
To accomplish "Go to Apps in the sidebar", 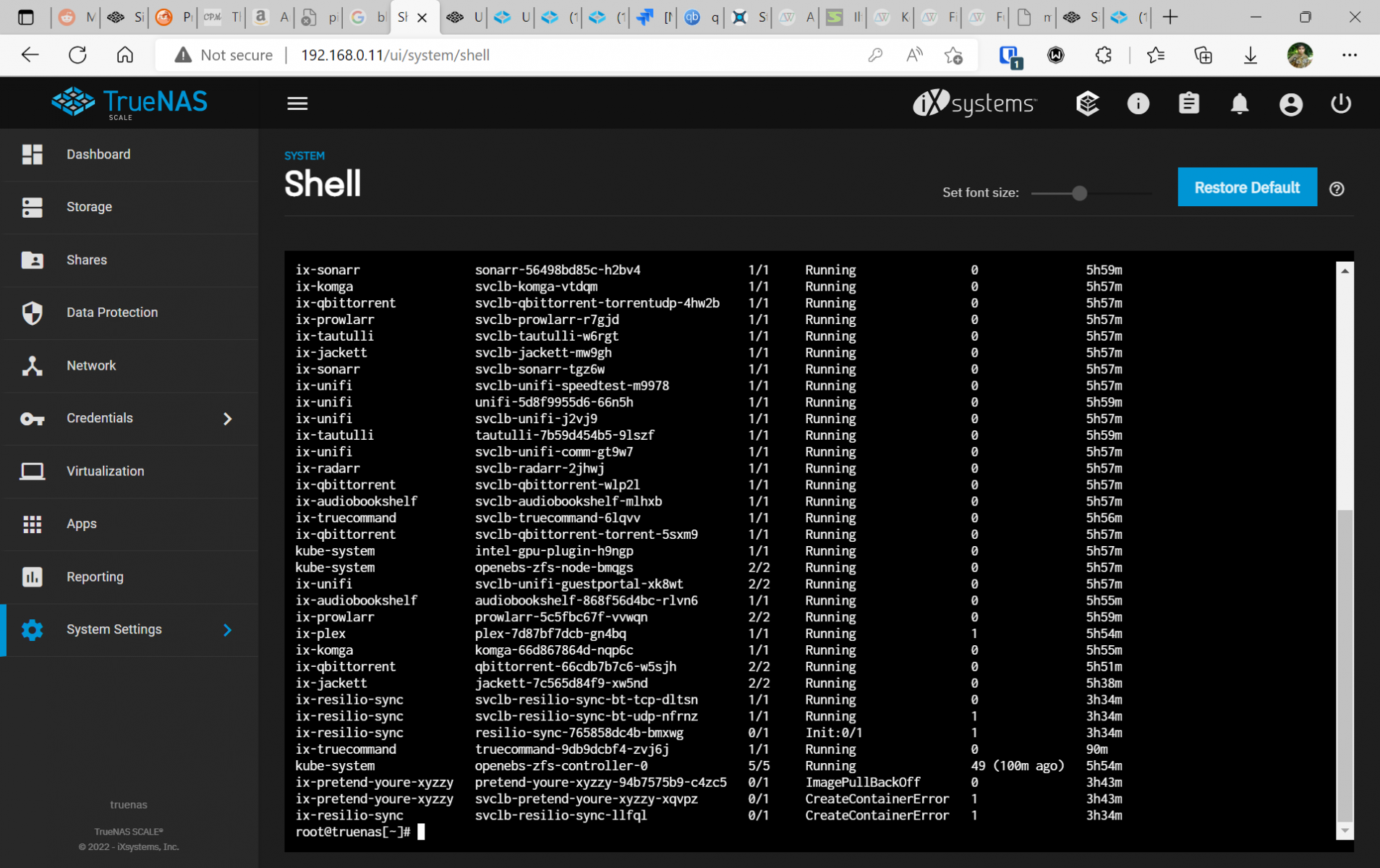I will click(x=129, y=524).
